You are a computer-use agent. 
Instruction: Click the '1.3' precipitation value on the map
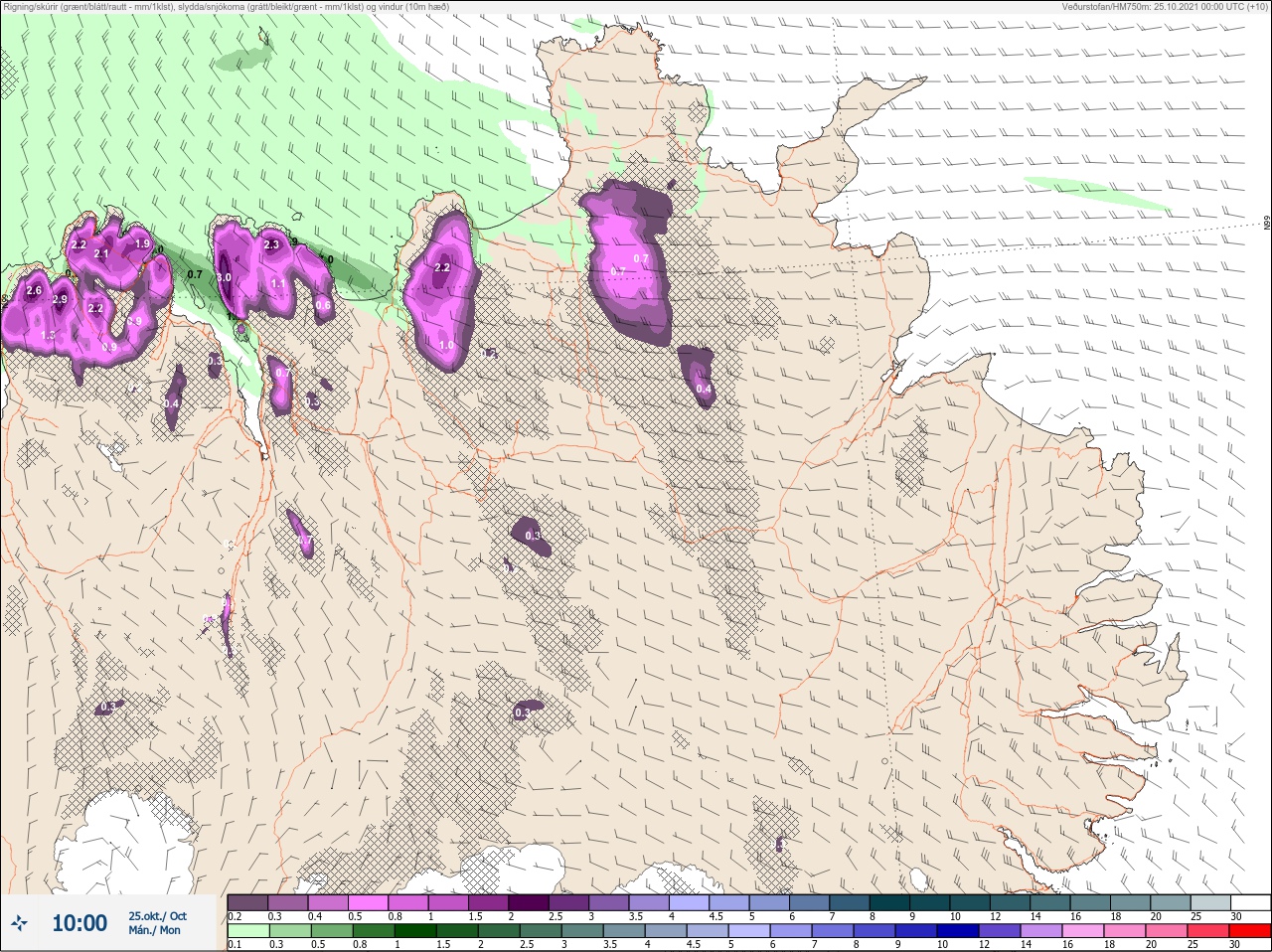(47, 336)
